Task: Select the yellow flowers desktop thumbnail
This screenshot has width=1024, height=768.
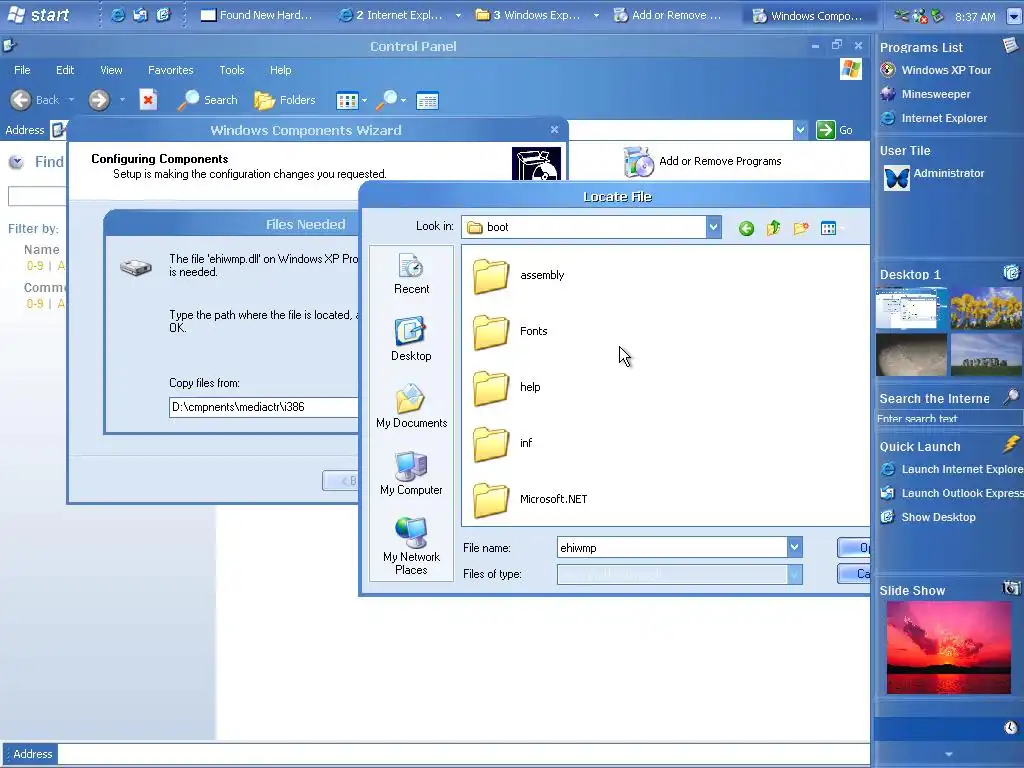Action: coord(986,308)
